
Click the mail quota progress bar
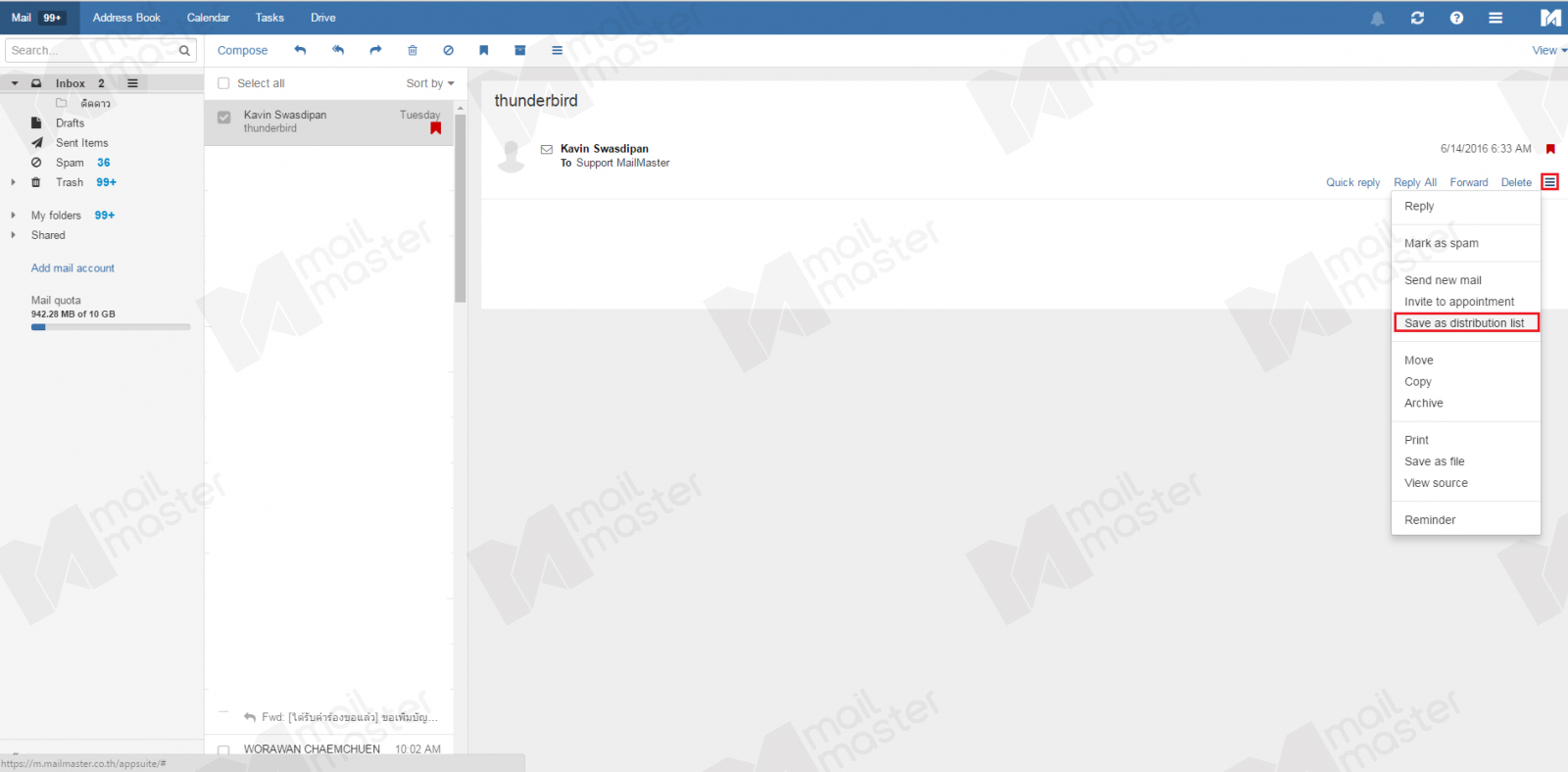(111, 327)
